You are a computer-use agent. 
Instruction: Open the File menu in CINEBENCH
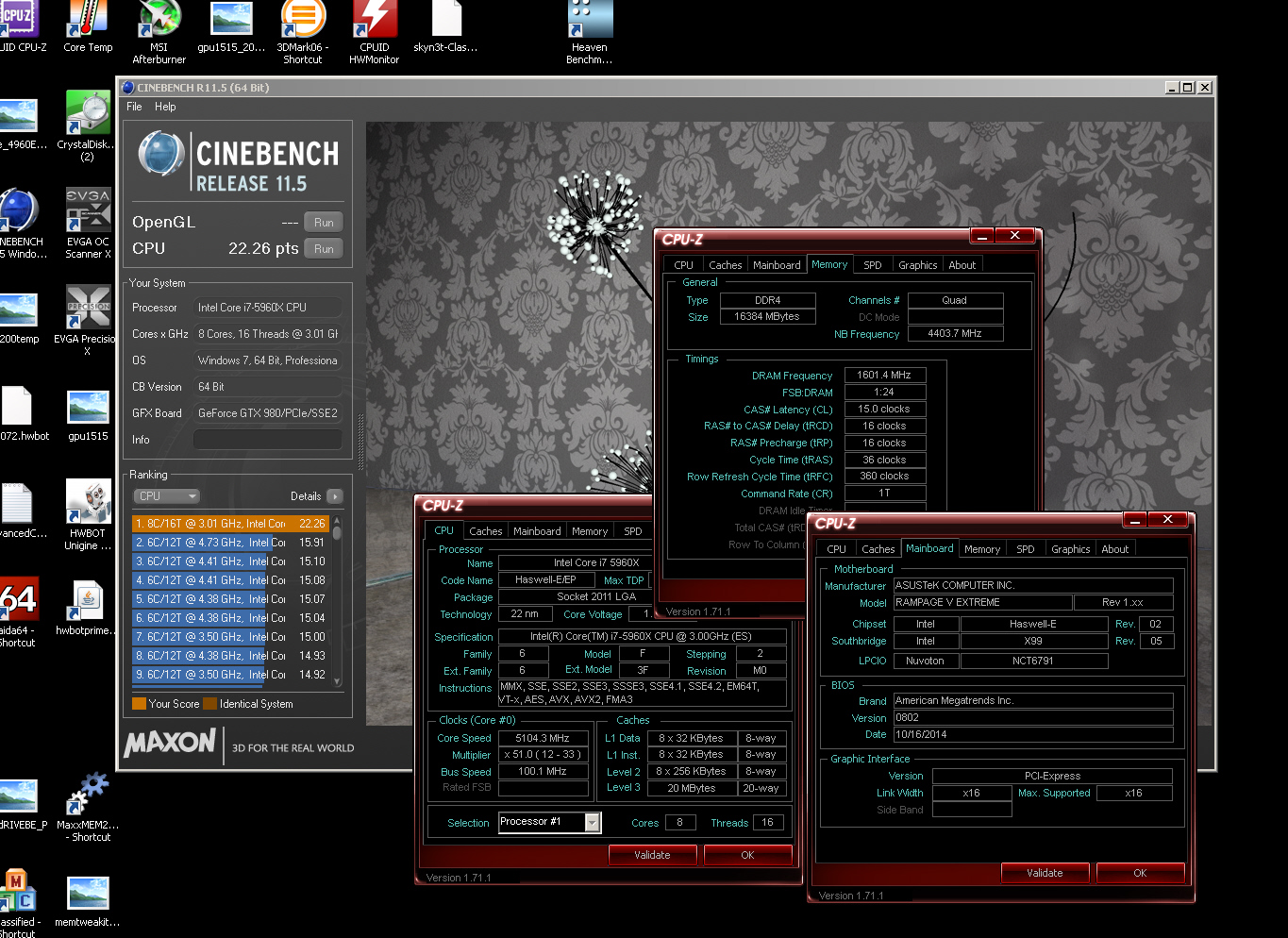[134, 107]
